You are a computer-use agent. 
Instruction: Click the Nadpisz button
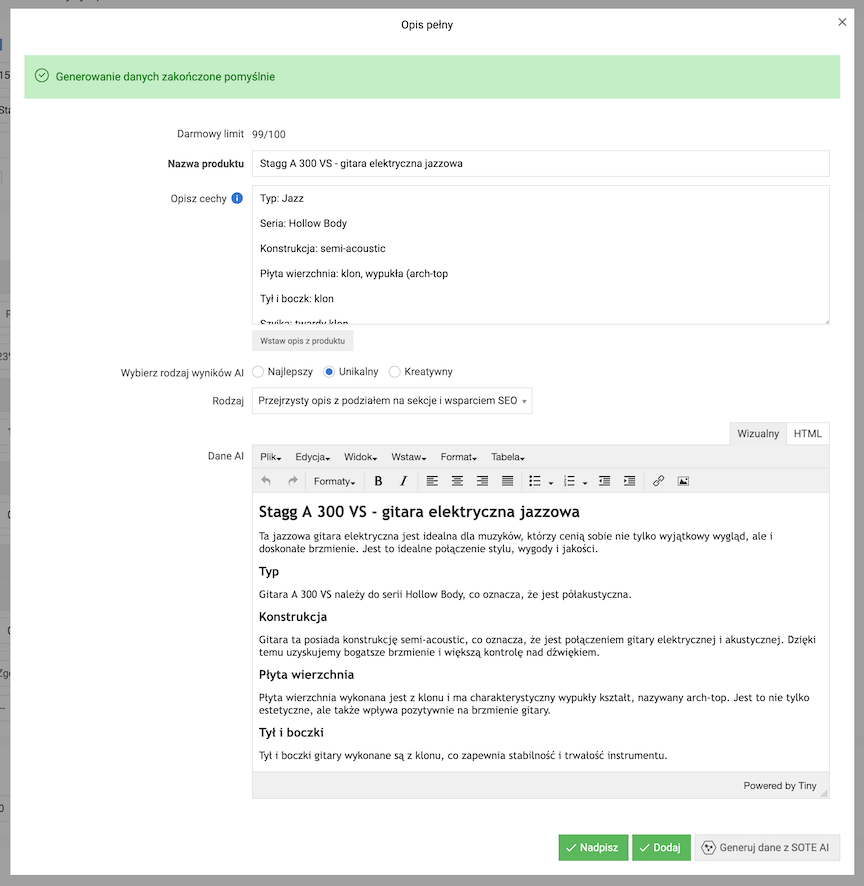[593, 848]
